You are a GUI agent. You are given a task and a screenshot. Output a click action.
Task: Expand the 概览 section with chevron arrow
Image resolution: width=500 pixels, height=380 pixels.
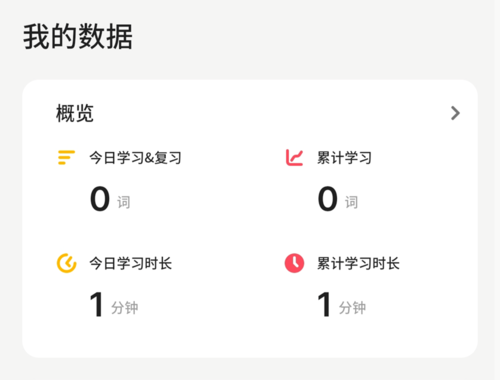(455, 113)
